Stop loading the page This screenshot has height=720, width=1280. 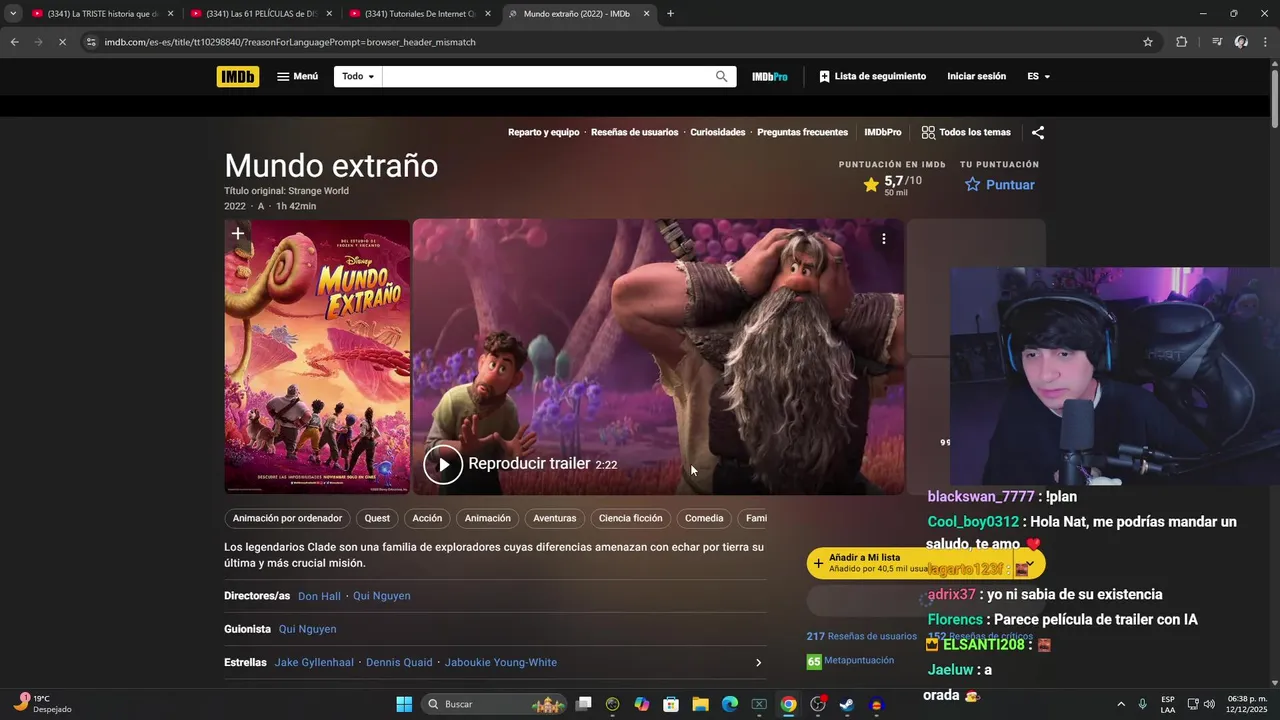(x=62, y=42)
